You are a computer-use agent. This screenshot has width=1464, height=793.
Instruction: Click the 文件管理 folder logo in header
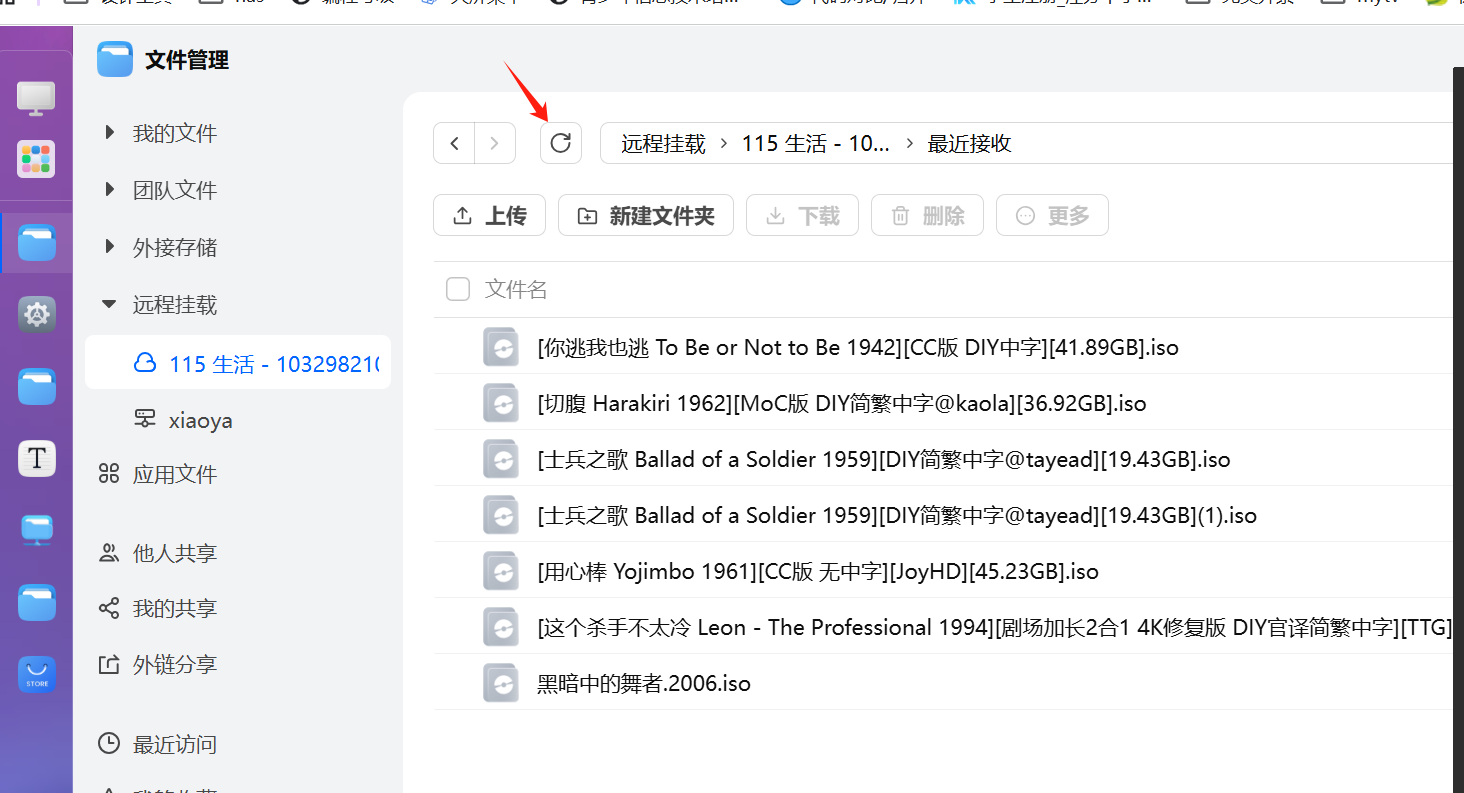(x=115, y=59)
